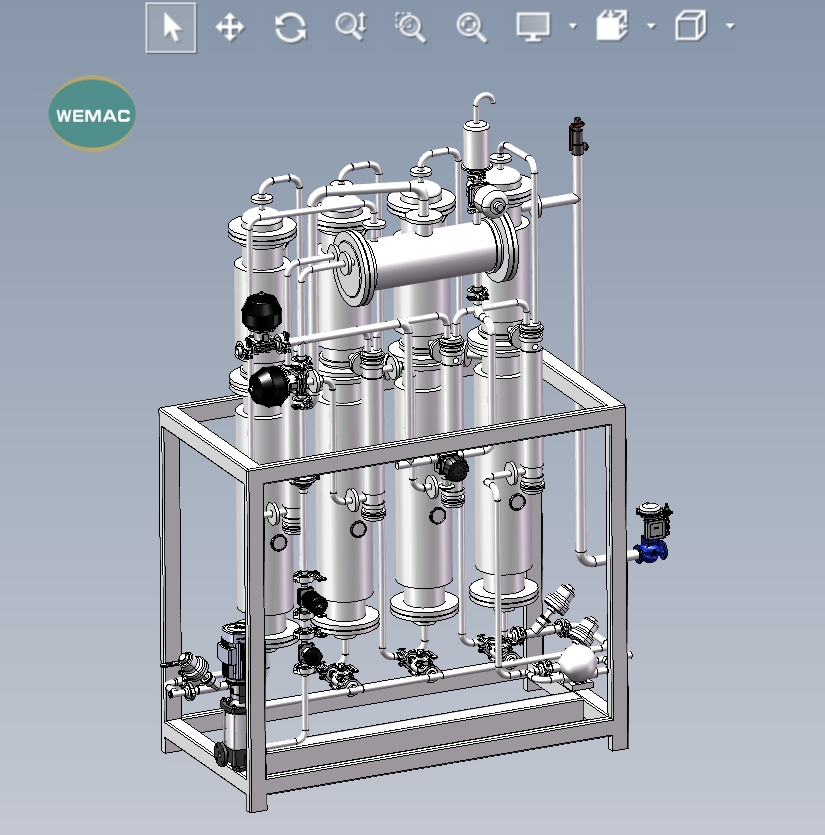Click the full screen monitor icon
Screen dimensions: 825x835
[x=532, y=28]
